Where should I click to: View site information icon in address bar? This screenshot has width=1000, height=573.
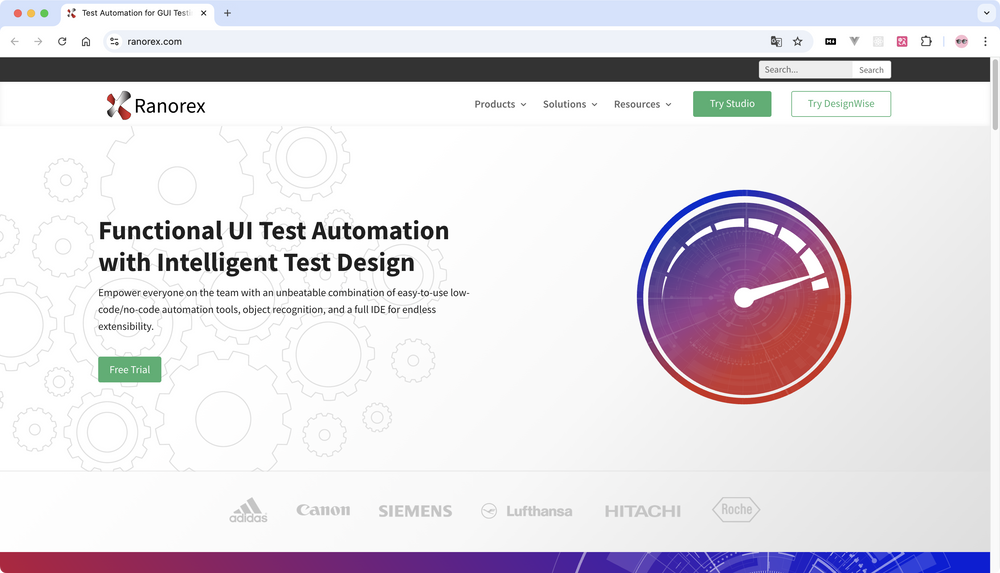[x=114, y=41]
